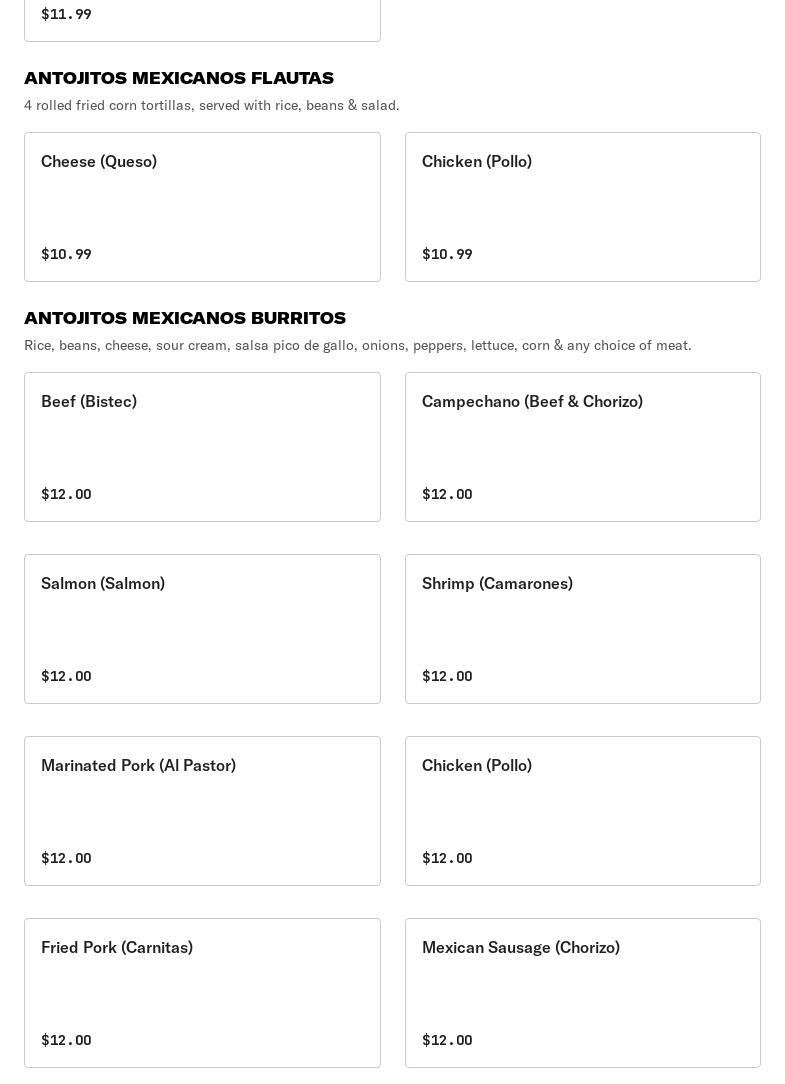785x1084 pixels.
Task: Pick the Shrimp (Camarones) burrito
Action: coord(582,628)
